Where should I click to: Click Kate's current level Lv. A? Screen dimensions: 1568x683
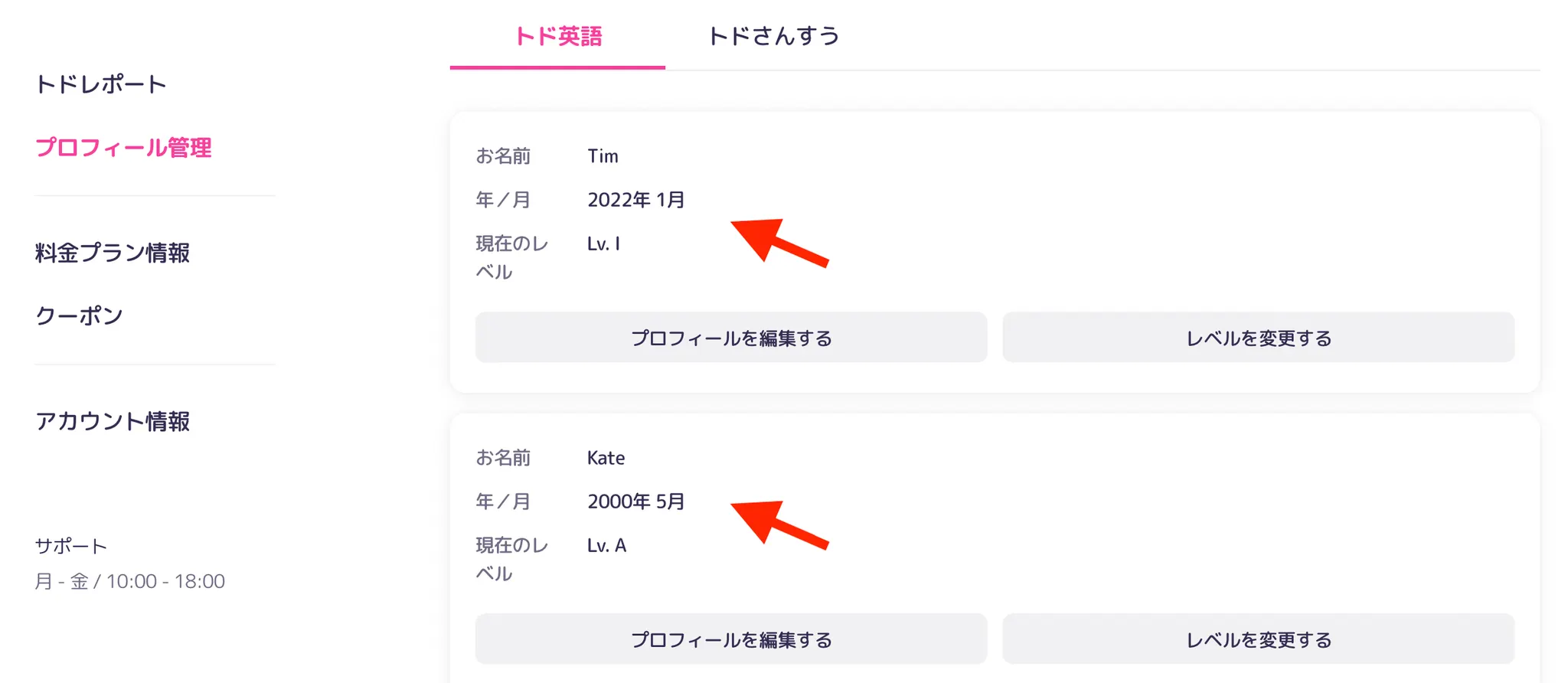pos(606,546)
